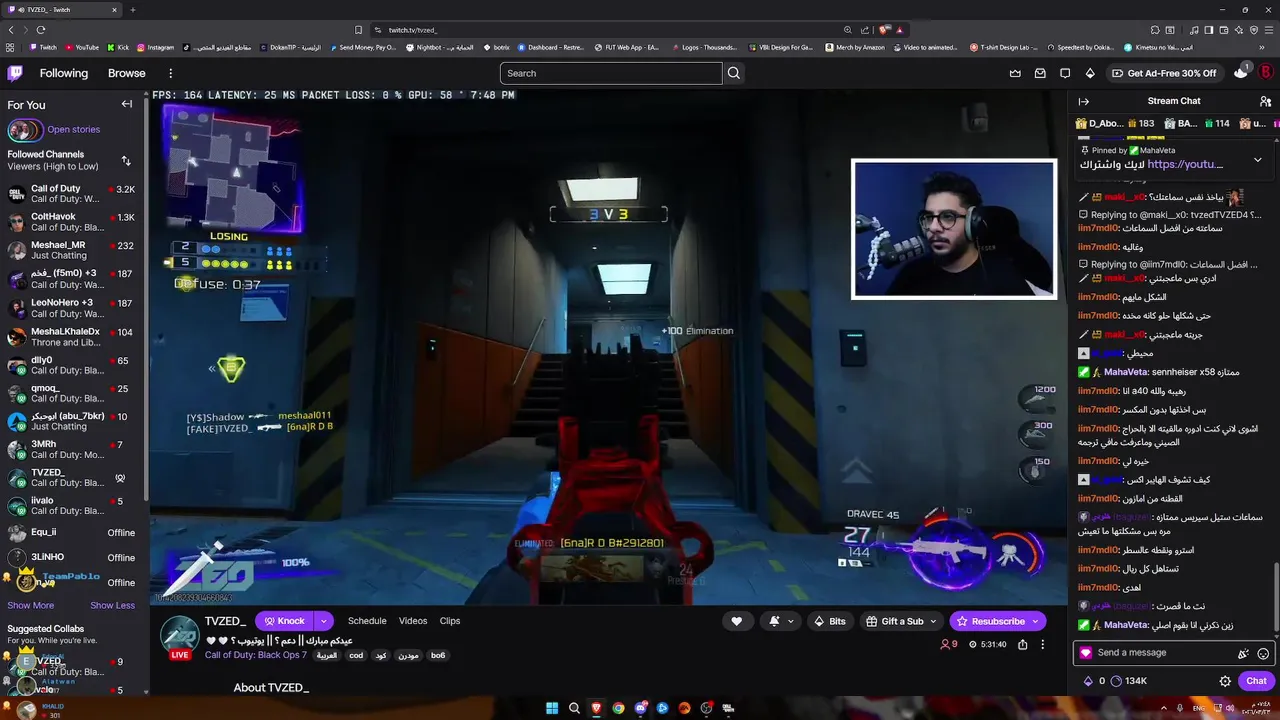Open chat settings gear icon
Viewport: 1280px width, 720px height.
pos(1225,681)
